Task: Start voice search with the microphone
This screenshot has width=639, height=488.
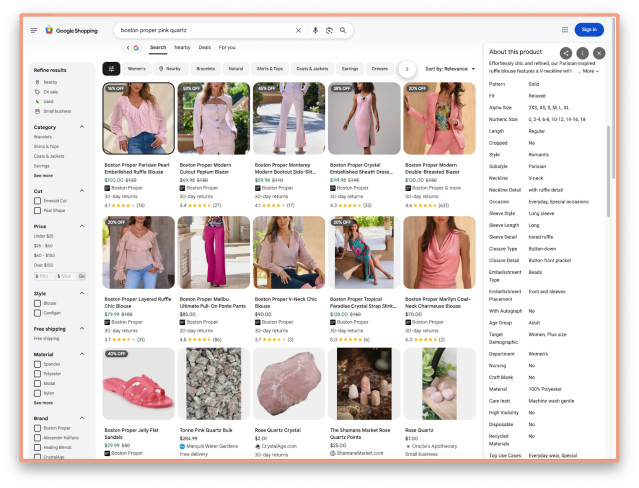Action: 316,30
